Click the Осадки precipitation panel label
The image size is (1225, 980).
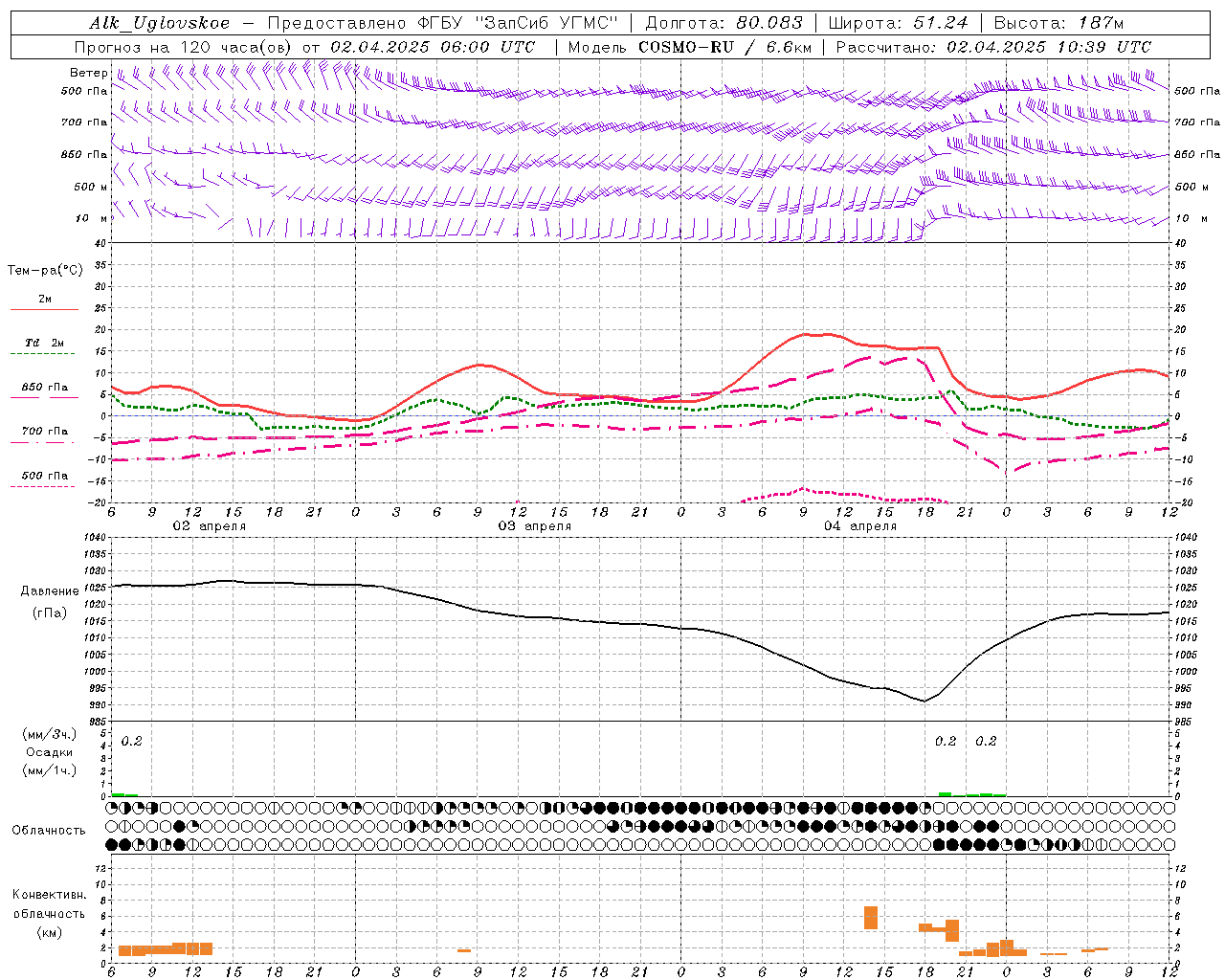[x=49, y=752]
